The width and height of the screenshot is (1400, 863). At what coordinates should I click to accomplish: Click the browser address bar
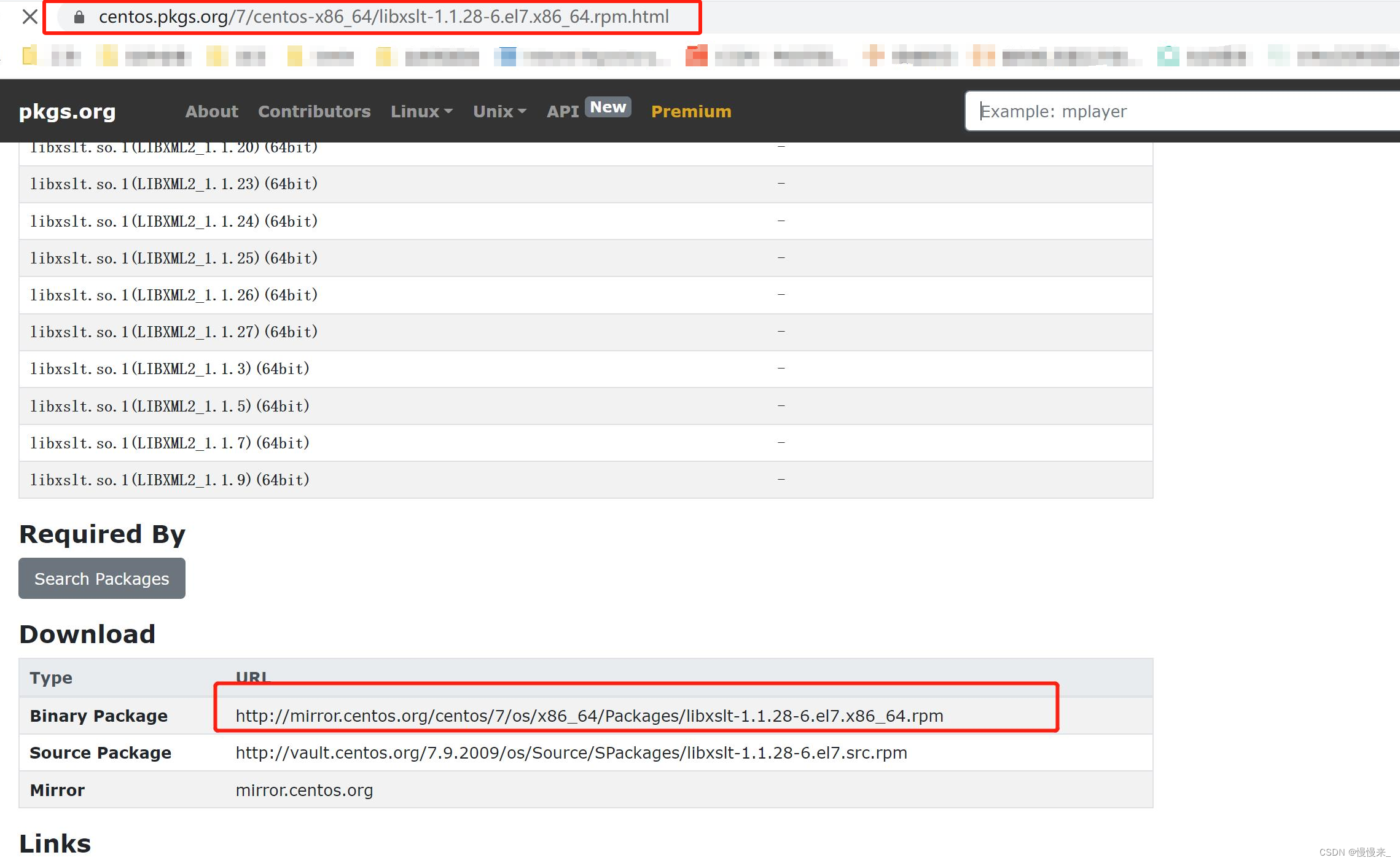[x=398, y=17]
